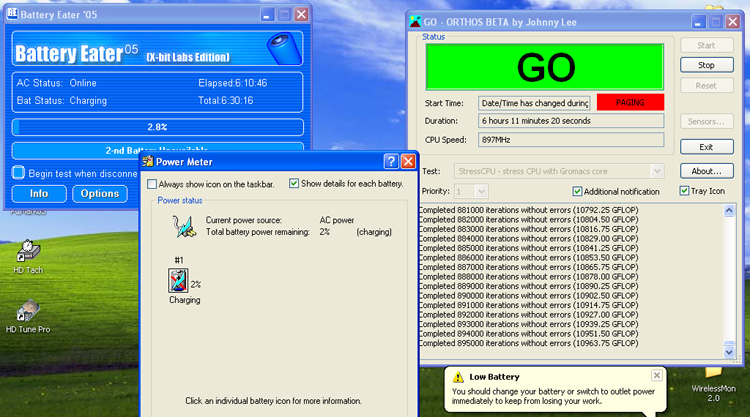Click the Reset button in ORTHOS
This screenshot has width=750, height=417.
(706, 86)
